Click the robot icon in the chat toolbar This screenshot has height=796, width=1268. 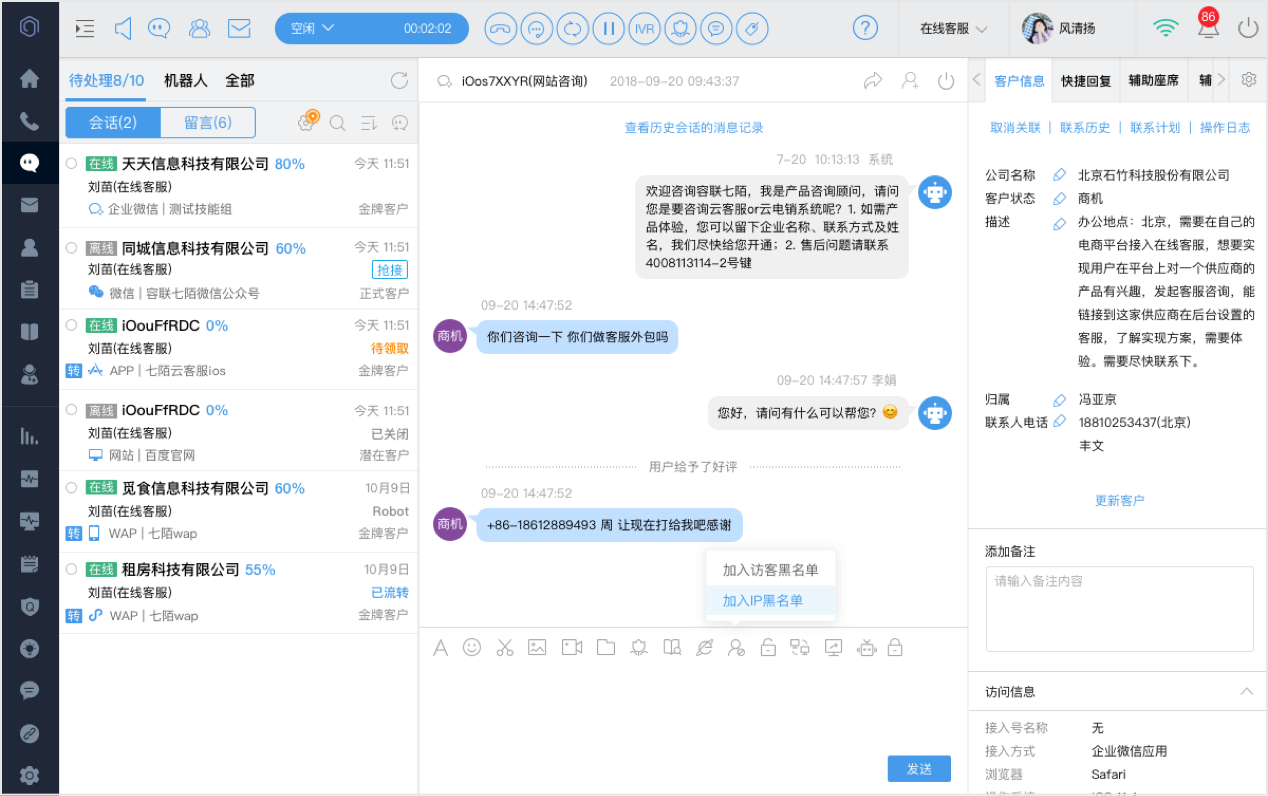(x=866, y=647)
